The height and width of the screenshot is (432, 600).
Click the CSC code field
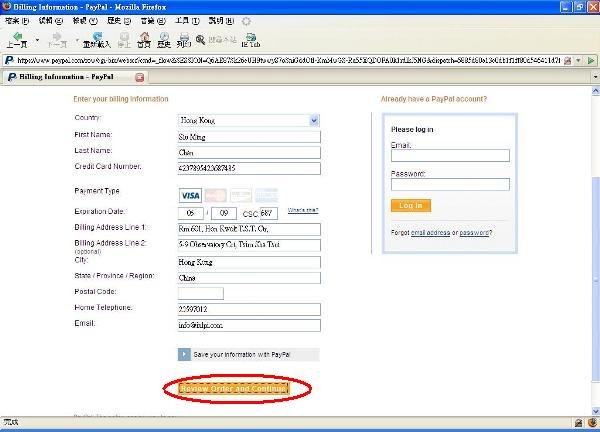click(269, 213)
